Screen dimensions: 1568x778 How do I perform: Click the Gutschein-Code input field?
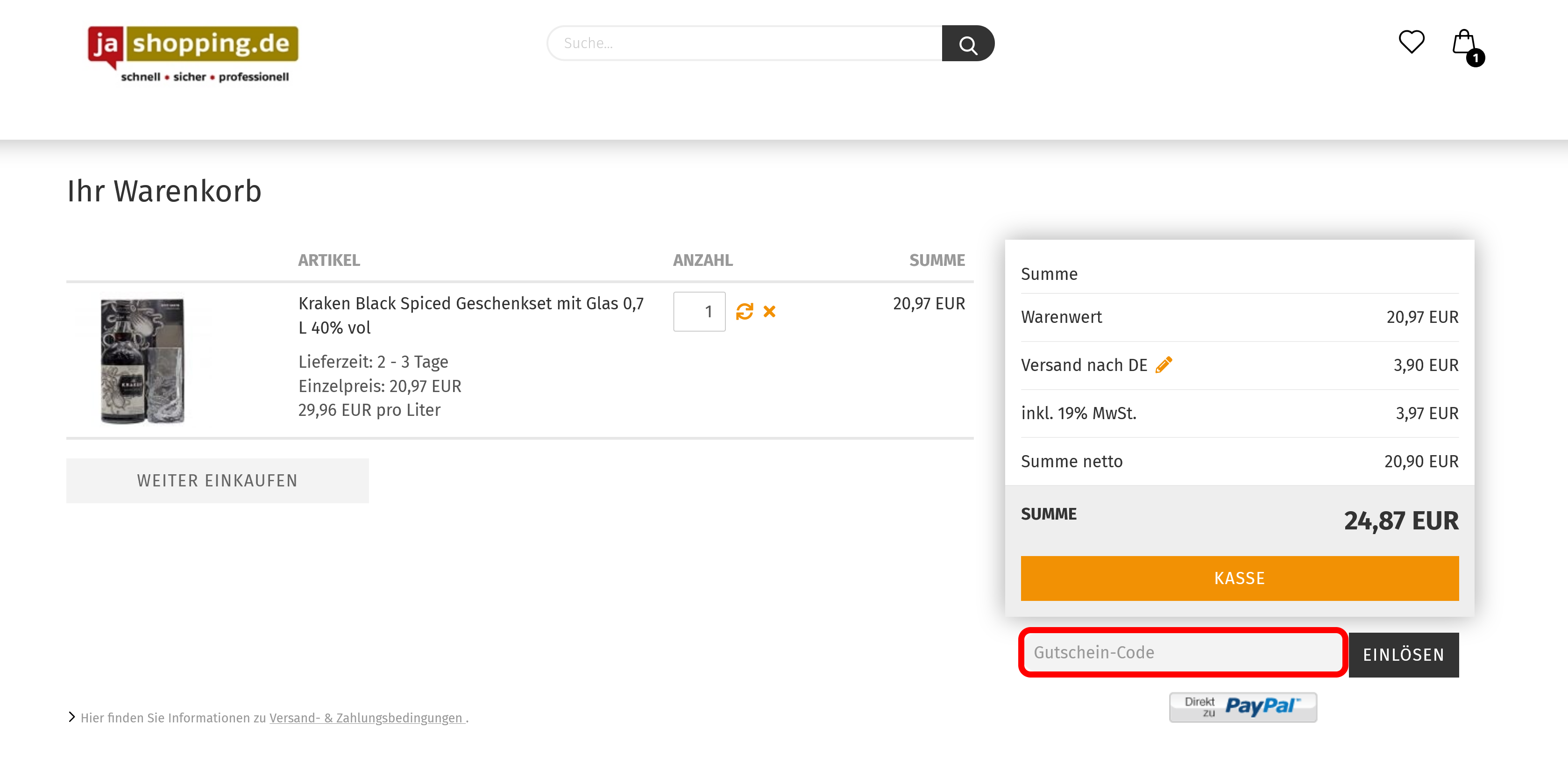coord(1182,653)
